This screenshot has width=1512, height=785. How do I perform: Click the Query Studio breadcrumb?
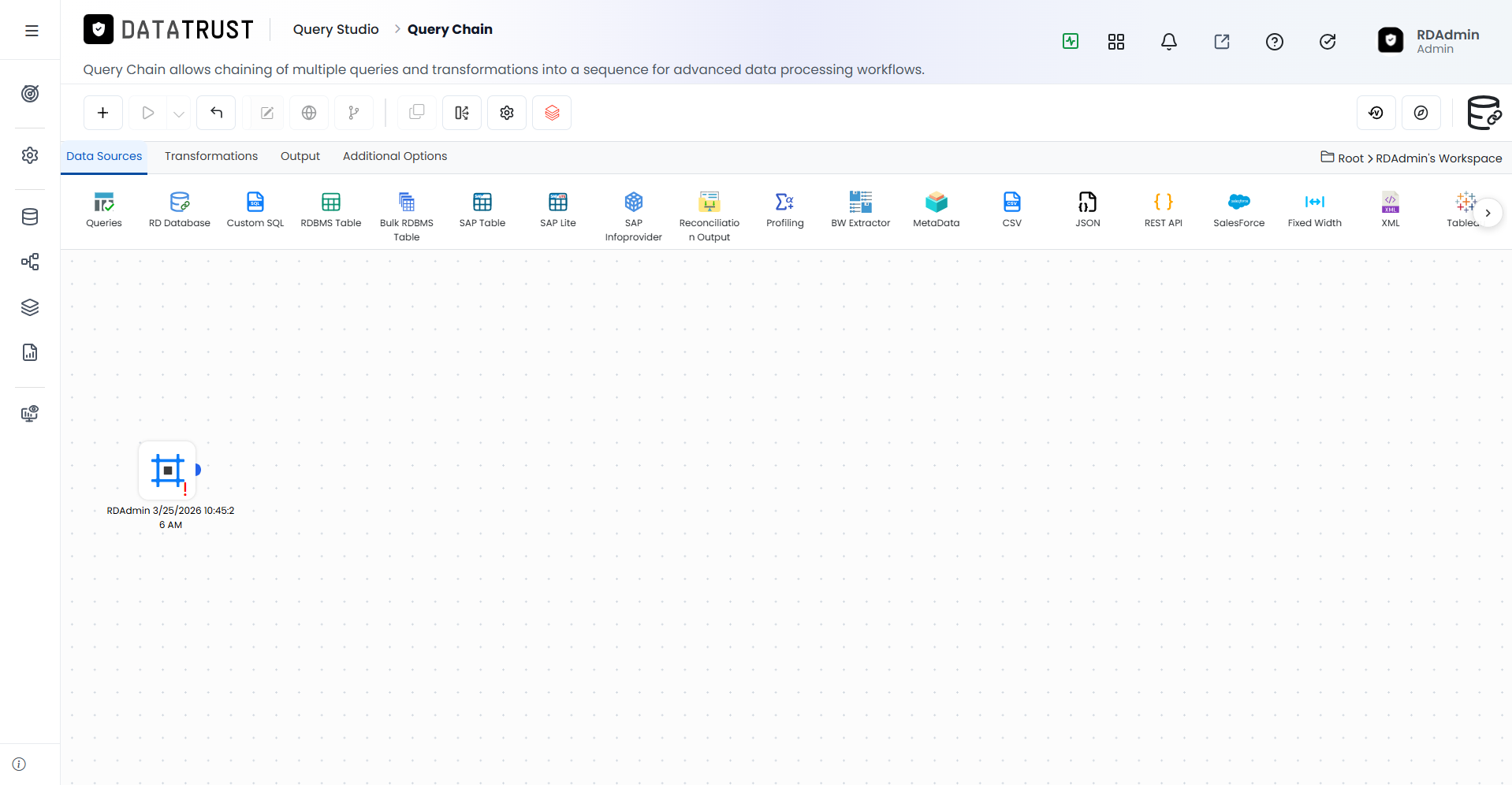(x=336, y=29)
